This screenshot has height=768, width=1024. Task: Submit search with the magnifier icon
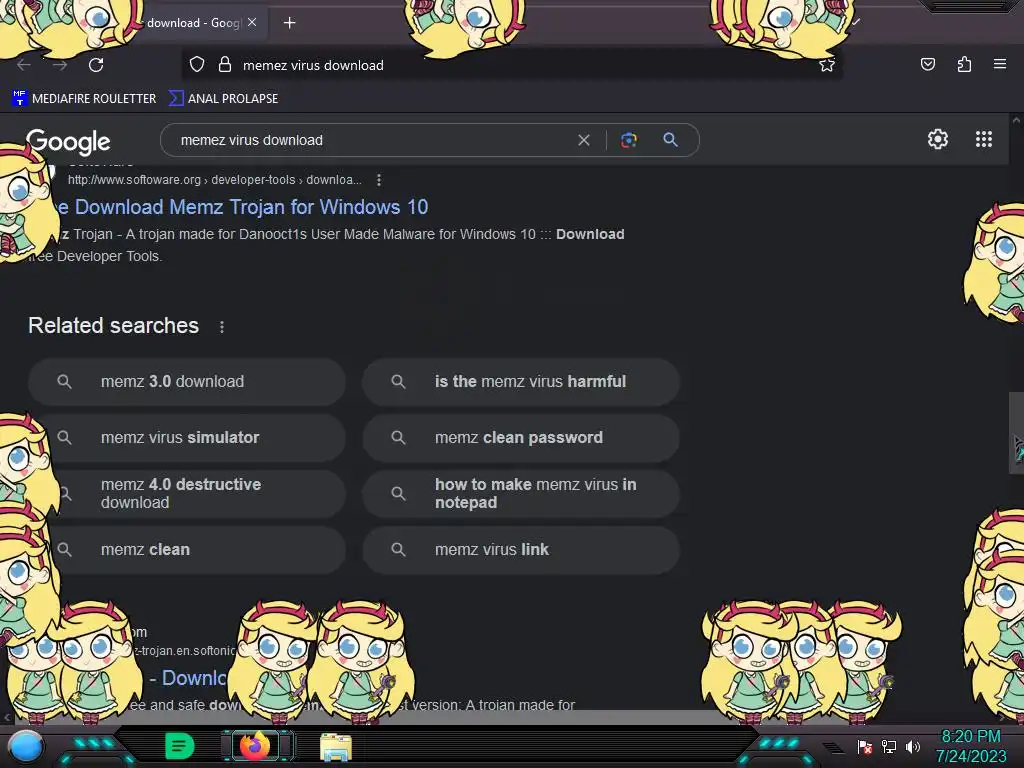670,140
